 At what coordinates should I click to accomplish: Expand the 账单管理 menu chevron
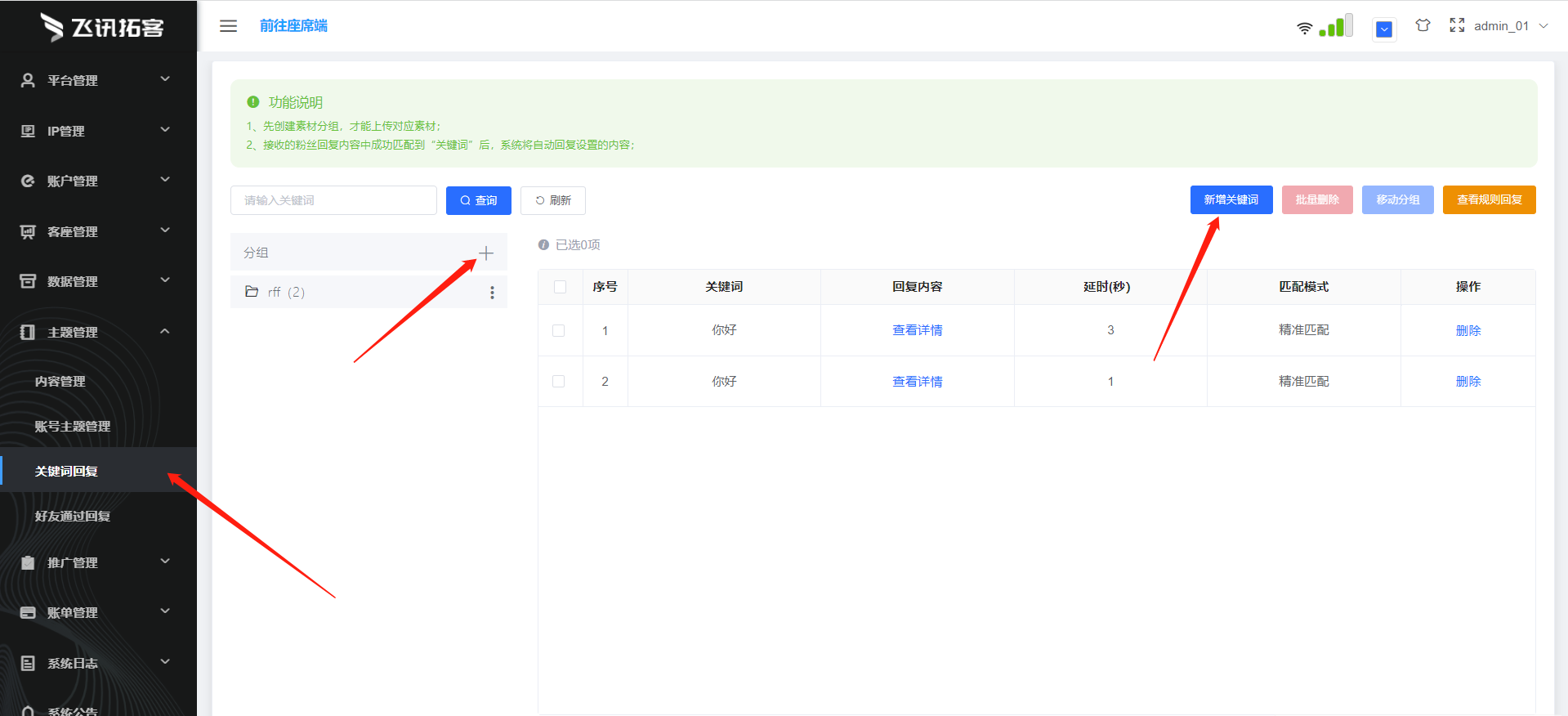pos(165,611)
